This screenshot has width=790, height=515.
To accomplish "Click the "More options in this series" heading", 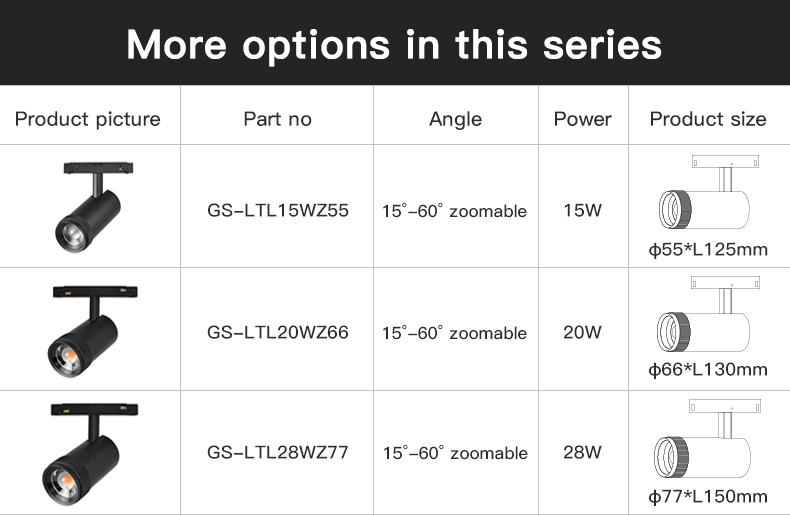I will [x=395, y=45].
